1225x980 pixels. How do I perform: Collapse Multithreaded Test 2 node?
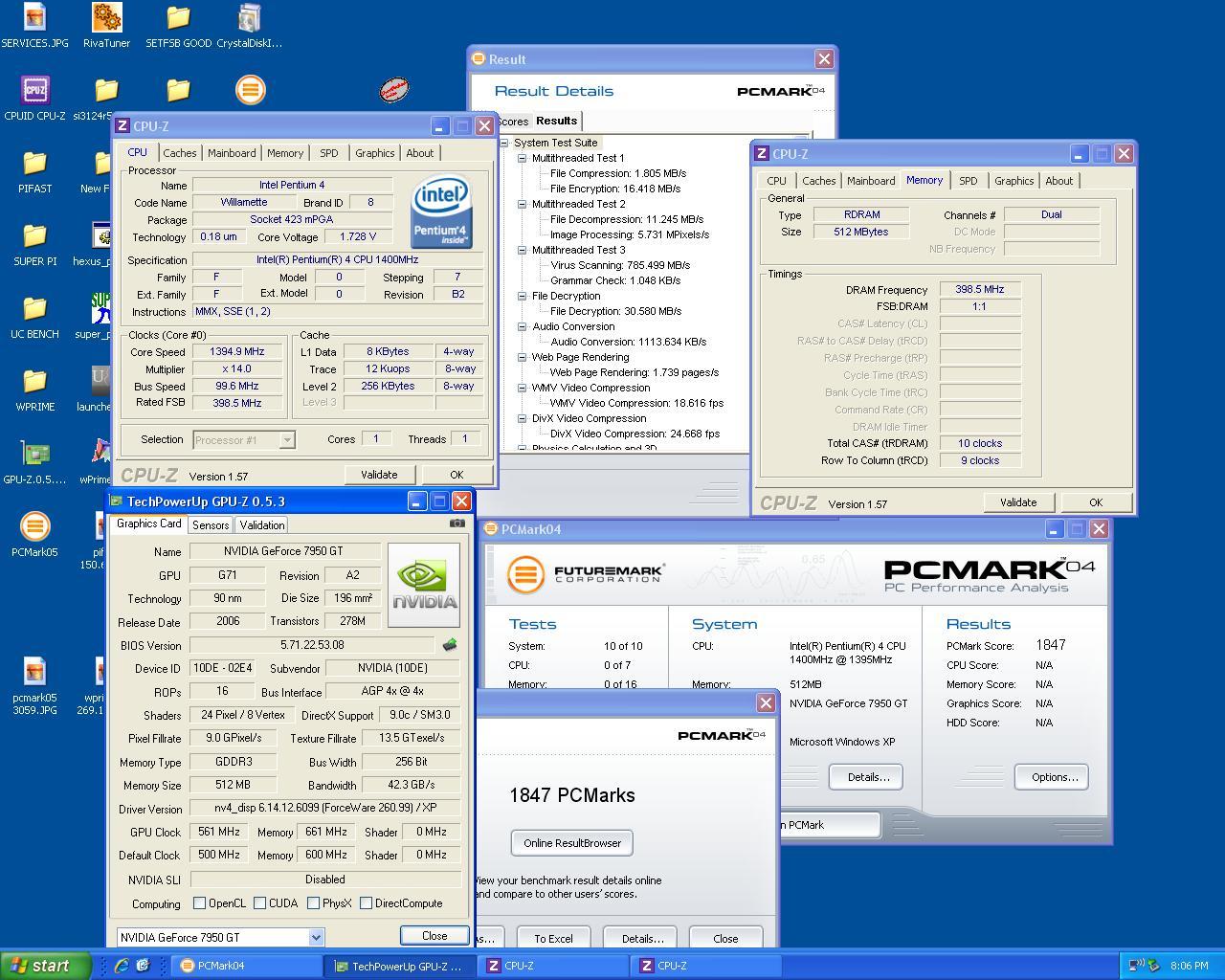pyautogui.click(x=523, y=204)
